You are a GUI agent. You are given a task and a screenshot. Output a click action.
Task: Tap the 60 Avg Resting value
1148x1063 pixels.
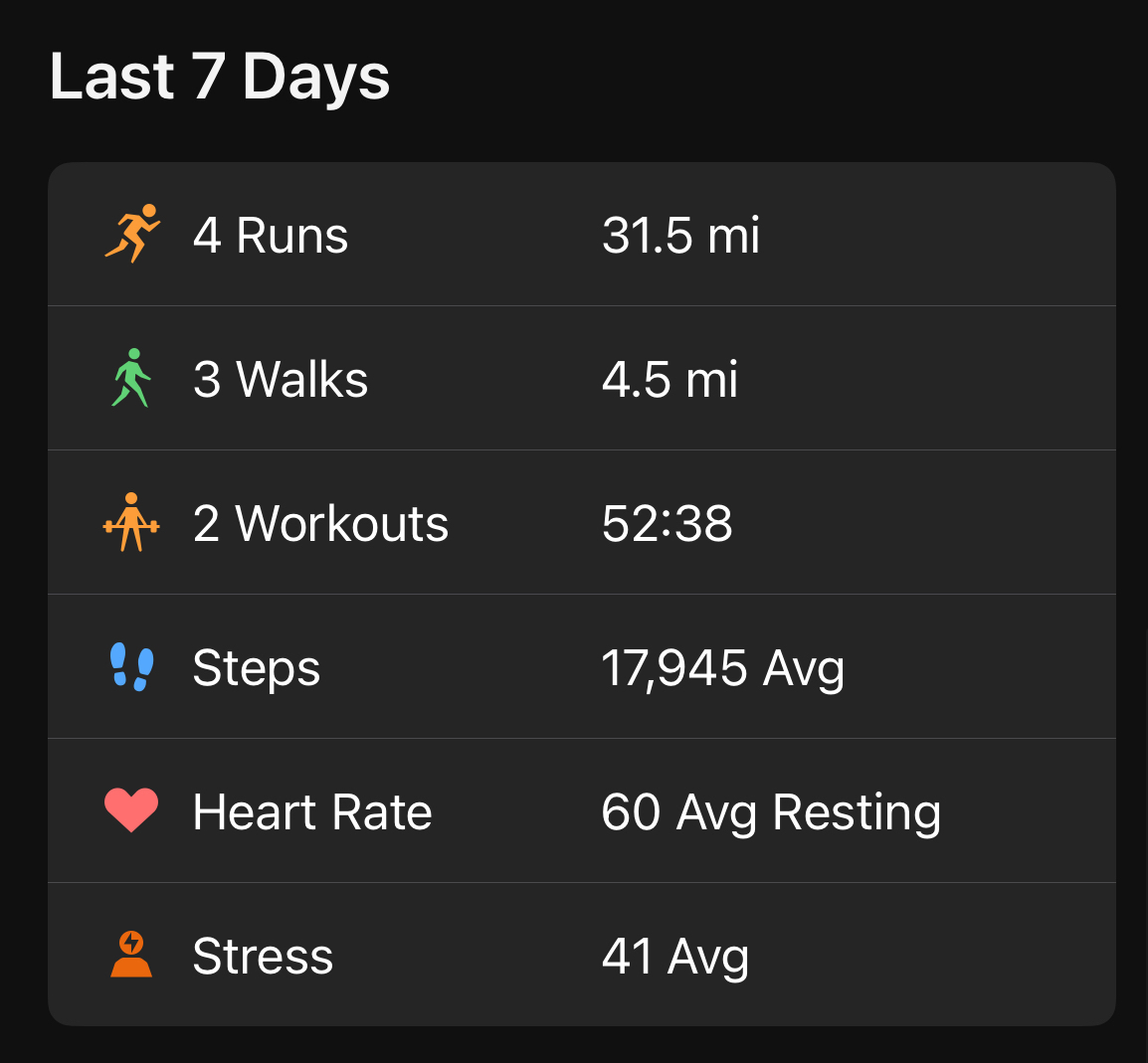771,812
